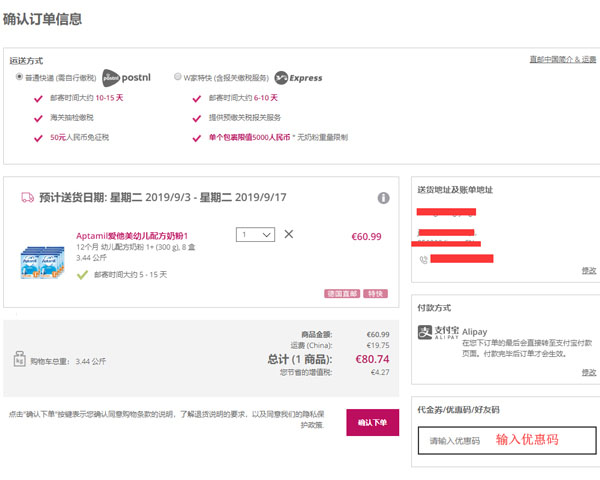The image size is (600, 480).
Task: Remove the Aptamil item with X icon
Action: [289, 234]
